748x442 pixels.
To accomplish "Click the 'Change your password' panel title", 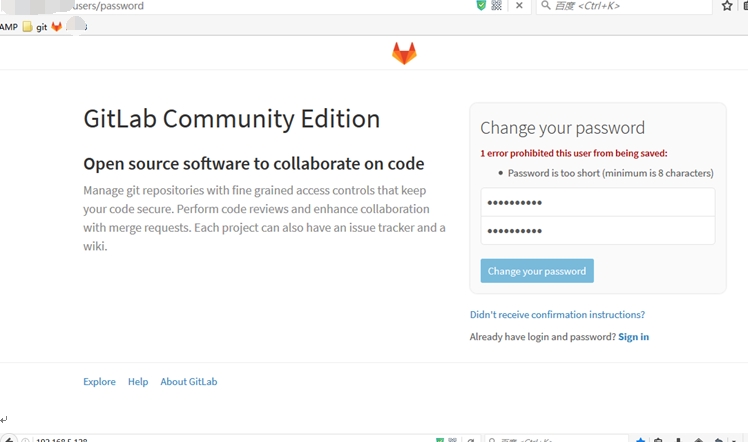I will [x=562, y=128].
